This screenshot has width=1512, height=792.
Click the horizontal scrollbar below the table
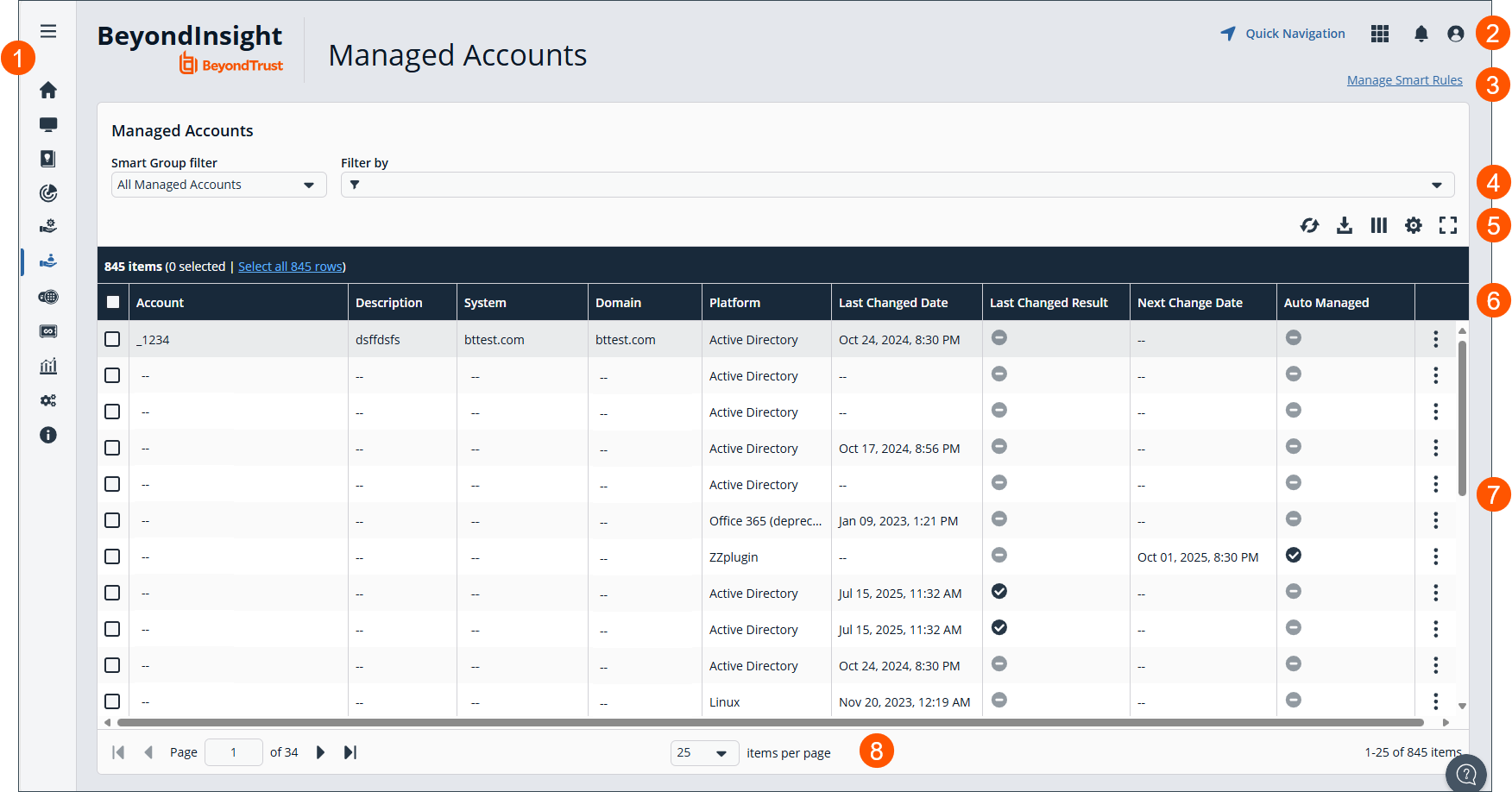[x=770, y=722]
